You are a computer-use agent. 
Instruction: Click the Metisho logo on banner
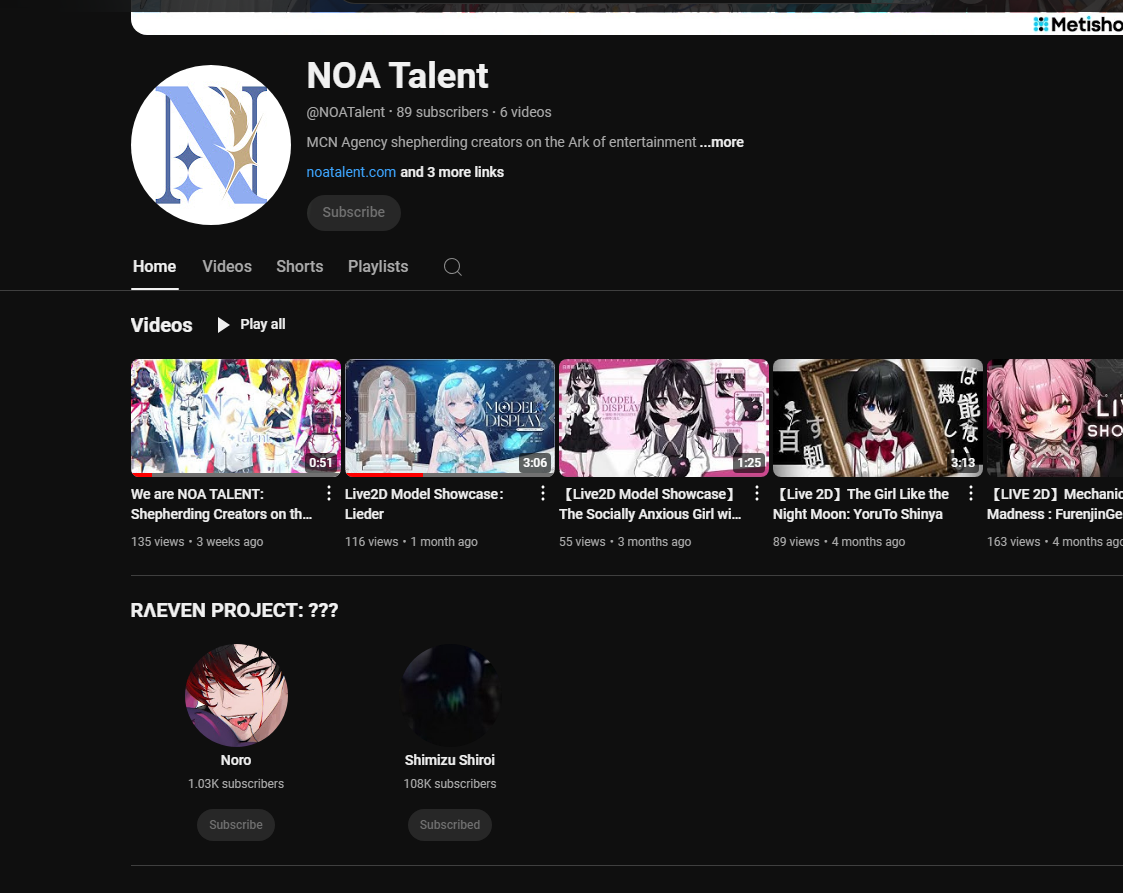(x=1078, y=24)
